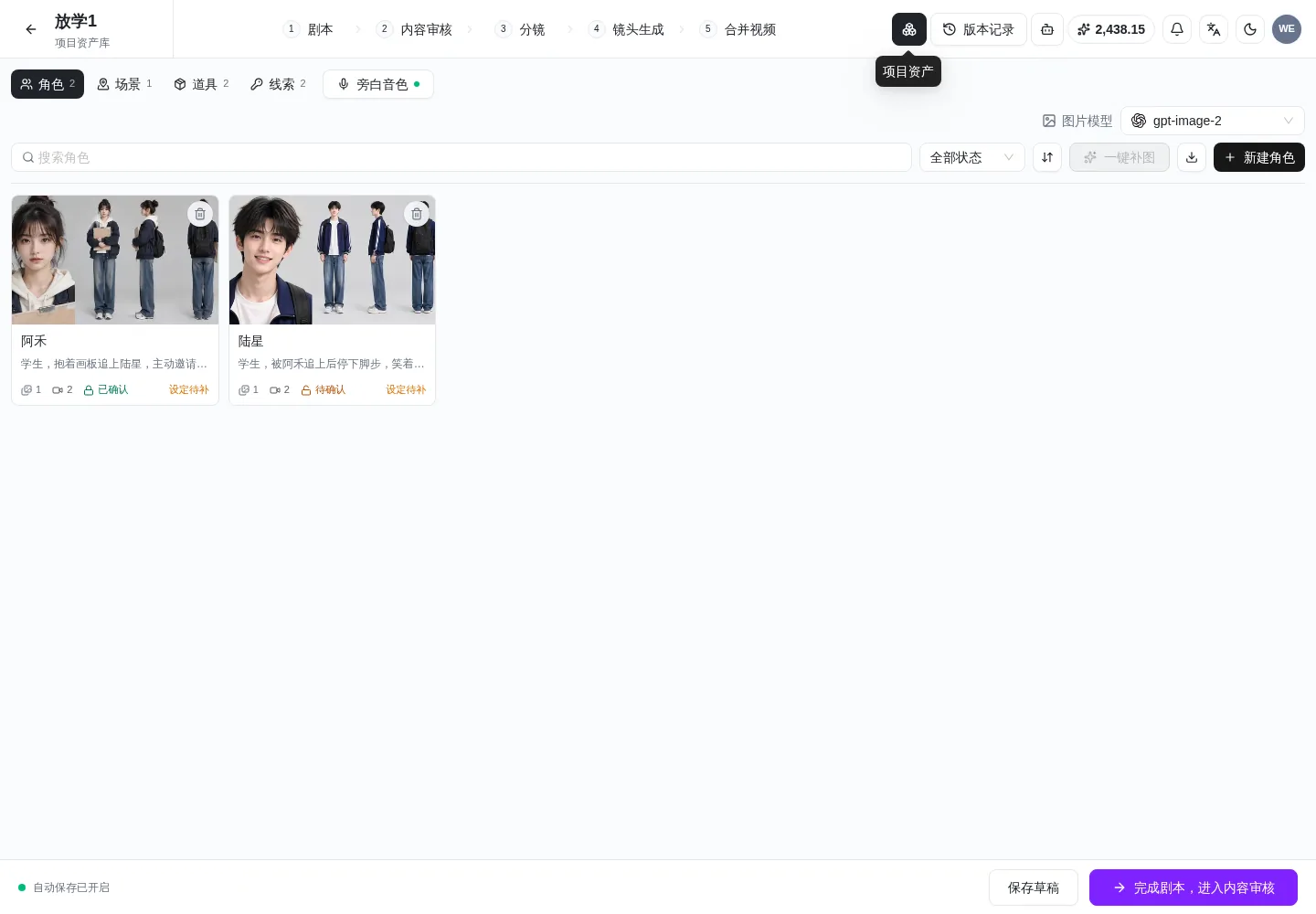Switch to the 线索 tab
The height and width of the screenshot is (914, 1316).
click(278, 84)
